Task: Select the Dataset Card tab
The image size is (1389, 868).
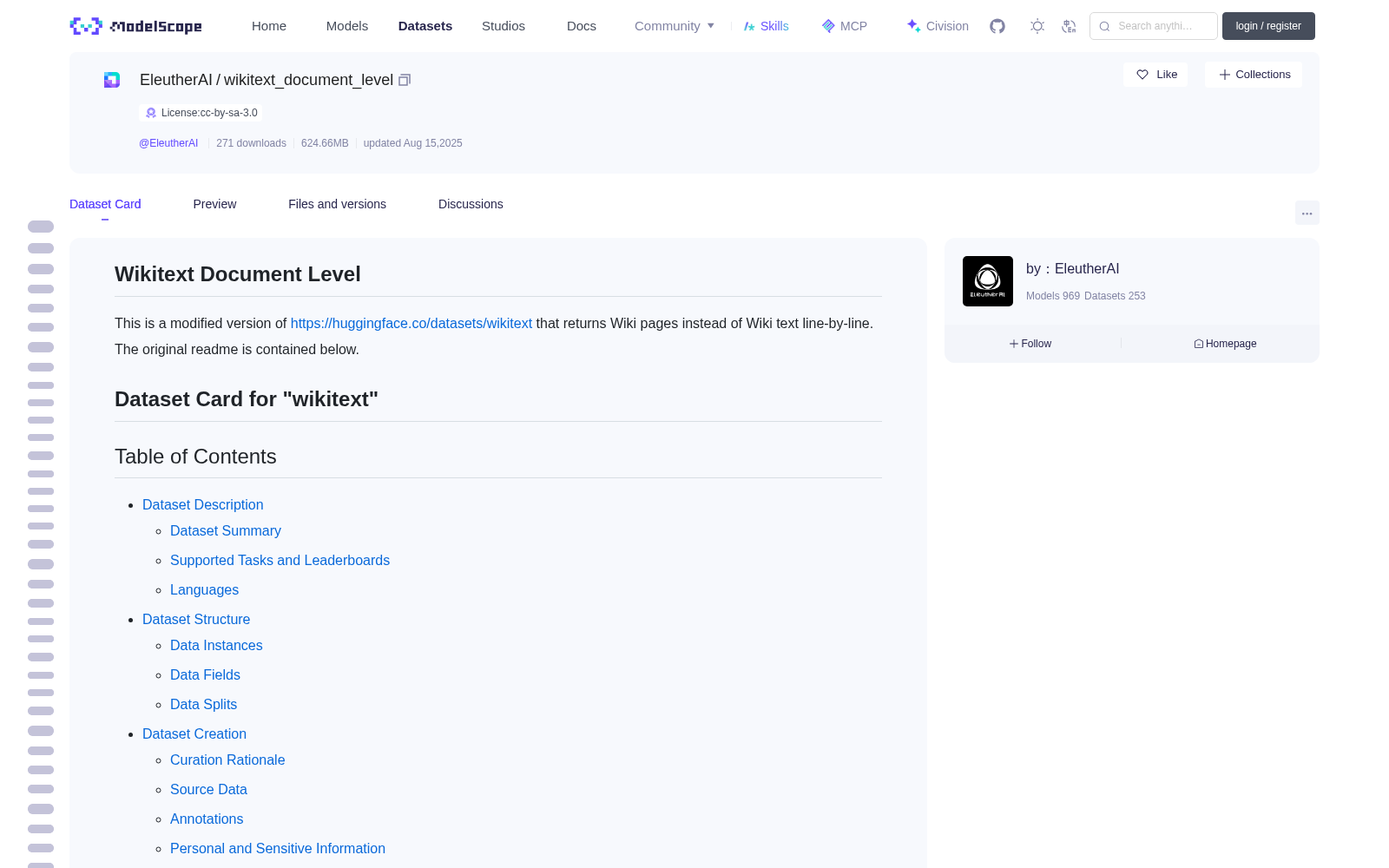Action: [105, 204]
